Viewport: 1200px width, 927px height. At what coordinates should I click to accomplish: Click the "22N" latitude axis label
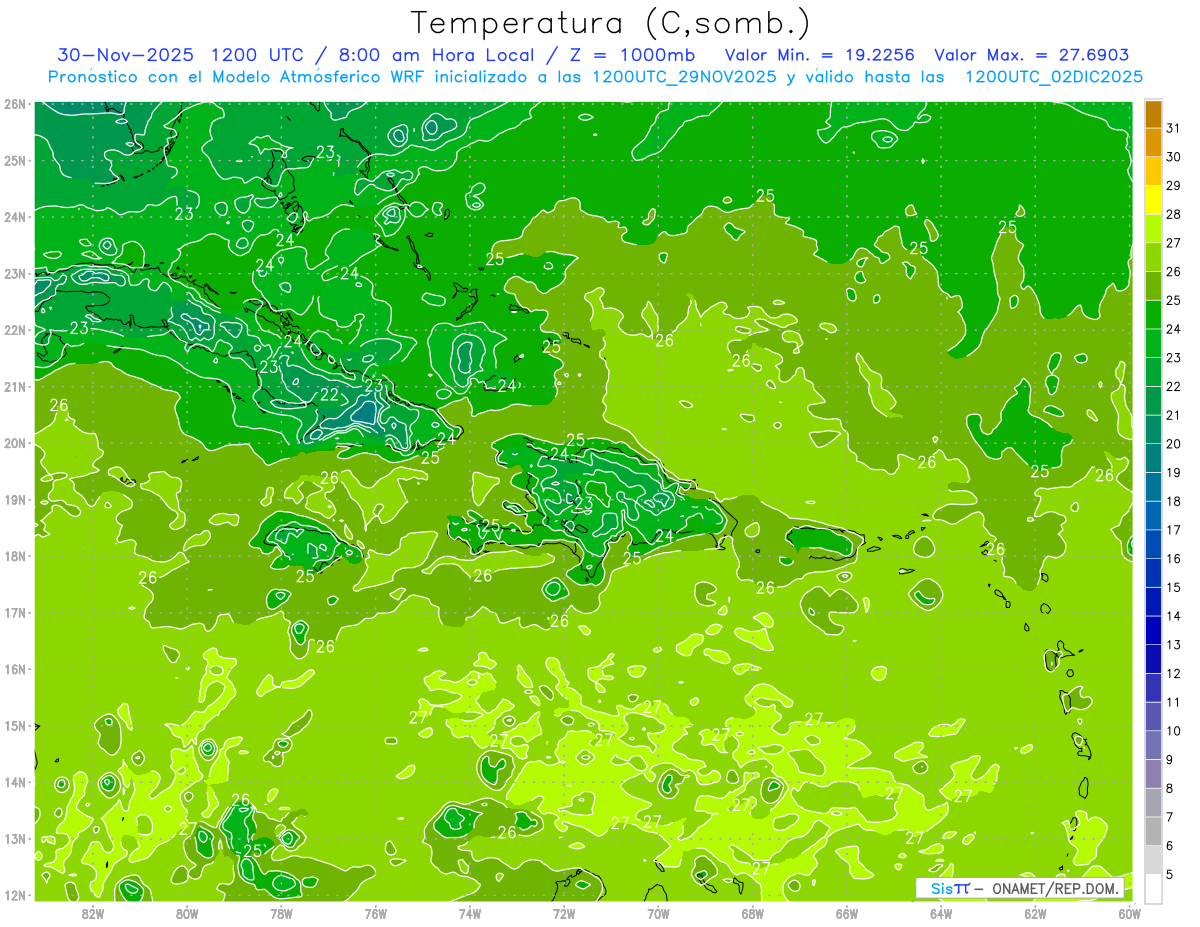tap(14, 330)
